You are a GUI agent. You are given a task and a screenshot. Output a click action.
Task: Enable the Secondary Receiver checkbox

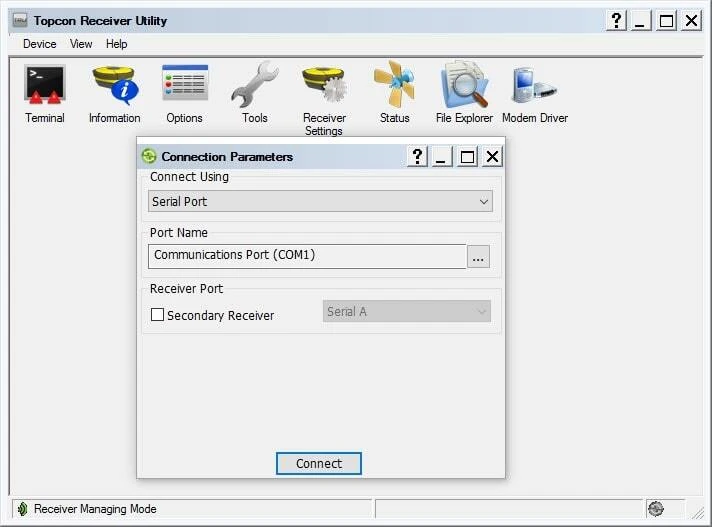(x=157, y=315)
